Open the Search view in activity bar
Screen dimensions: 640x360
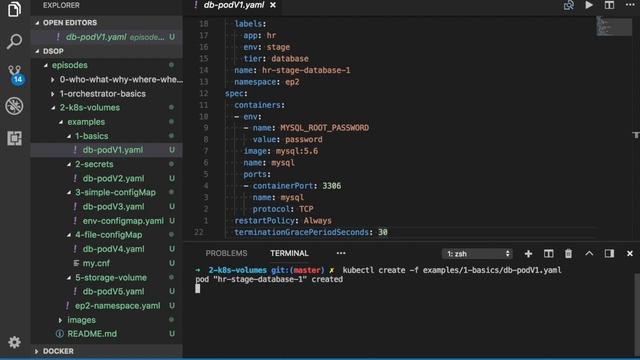[x=14, y=41]
